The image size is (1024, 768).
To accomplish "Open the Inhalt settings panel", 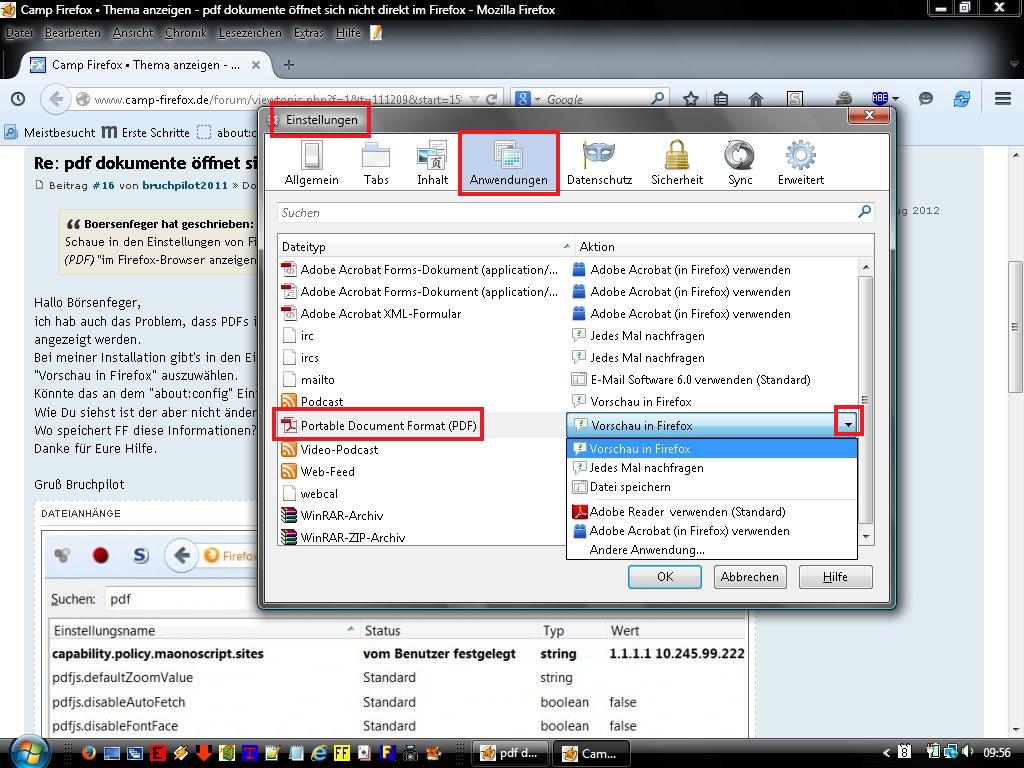I will click(432, 163).
